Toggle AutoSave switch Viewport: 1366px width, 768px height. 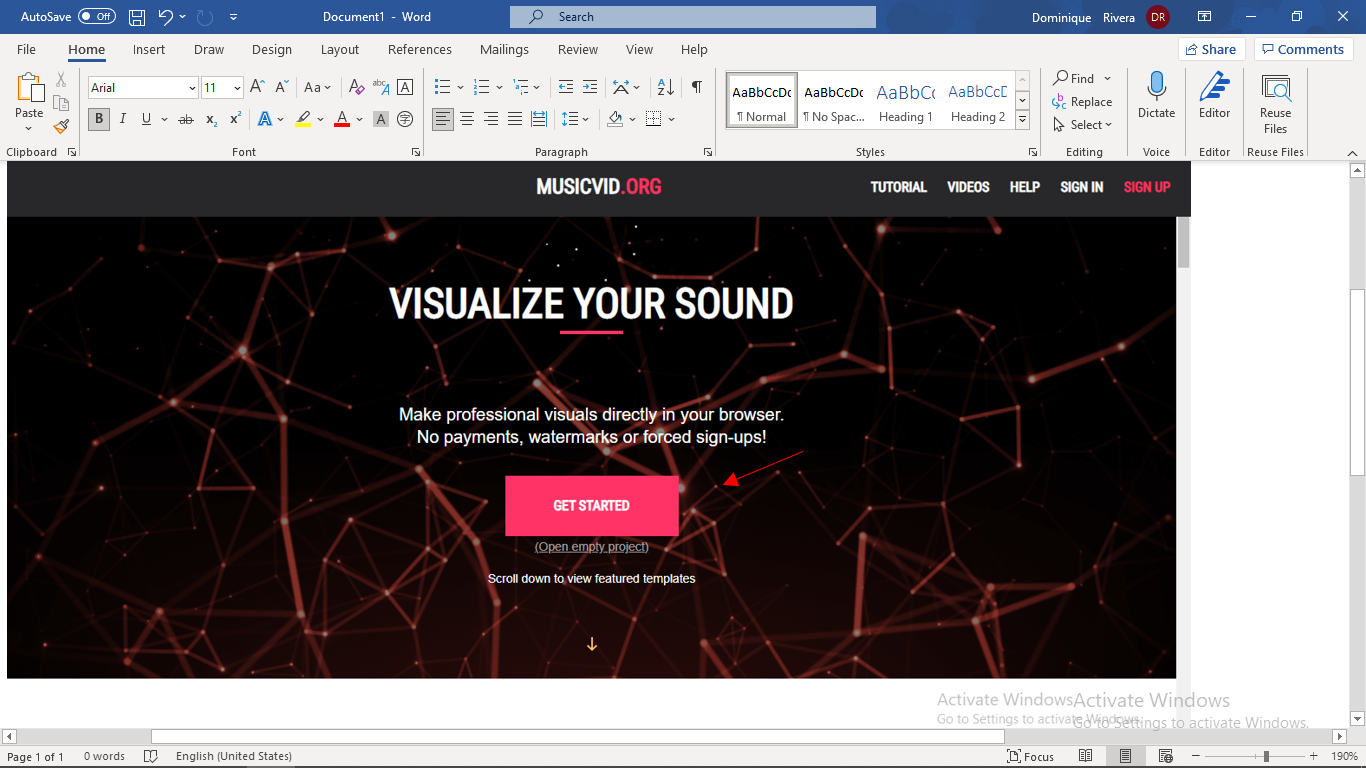pos(97,17)
